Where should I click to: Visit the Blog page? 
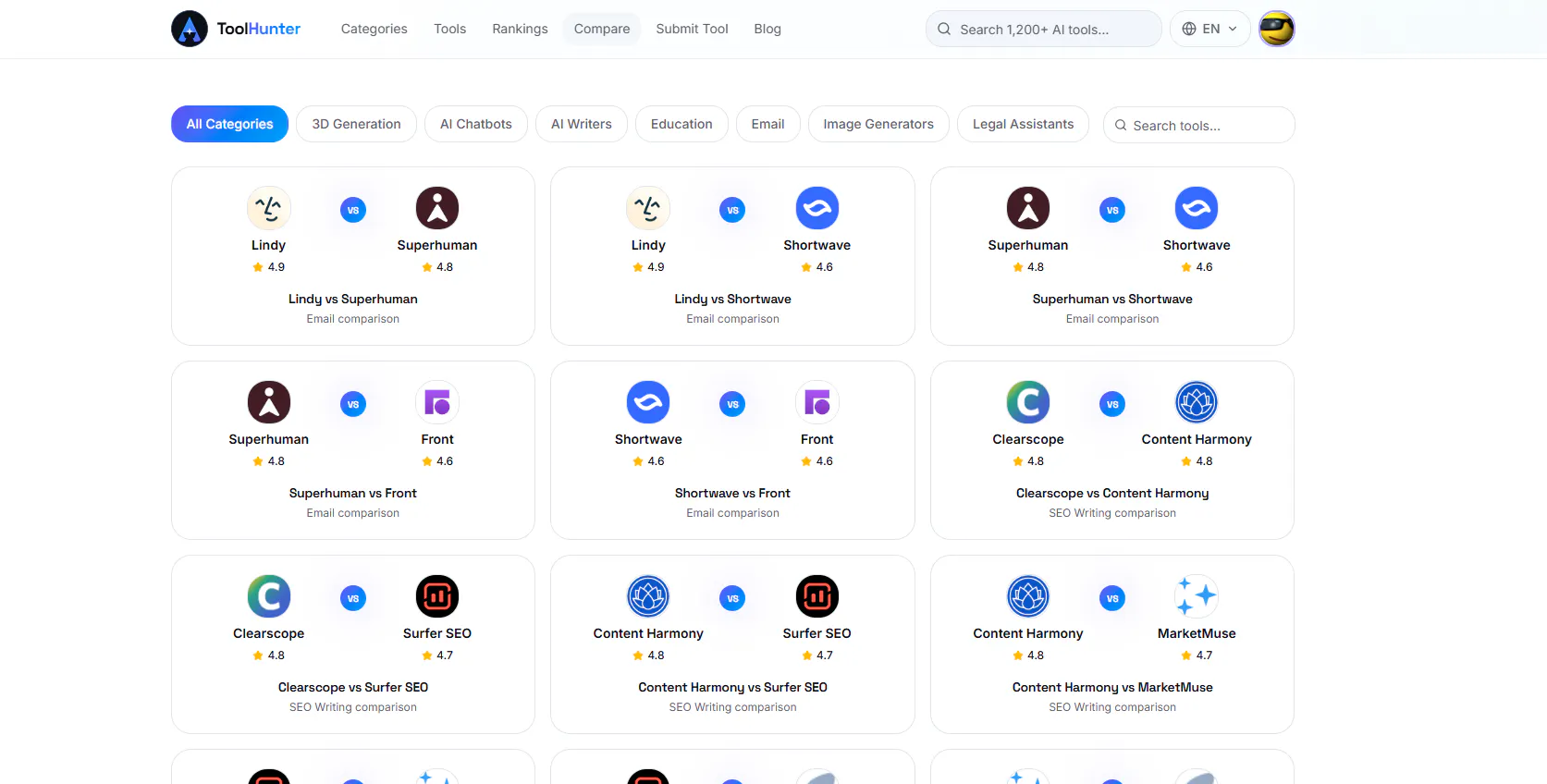767,29
